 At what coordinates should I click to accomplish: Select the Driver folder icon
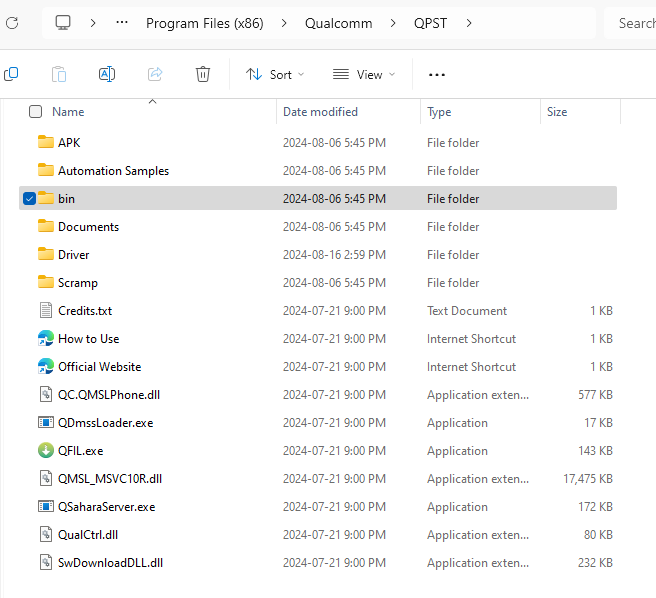[x=46, y=254]
